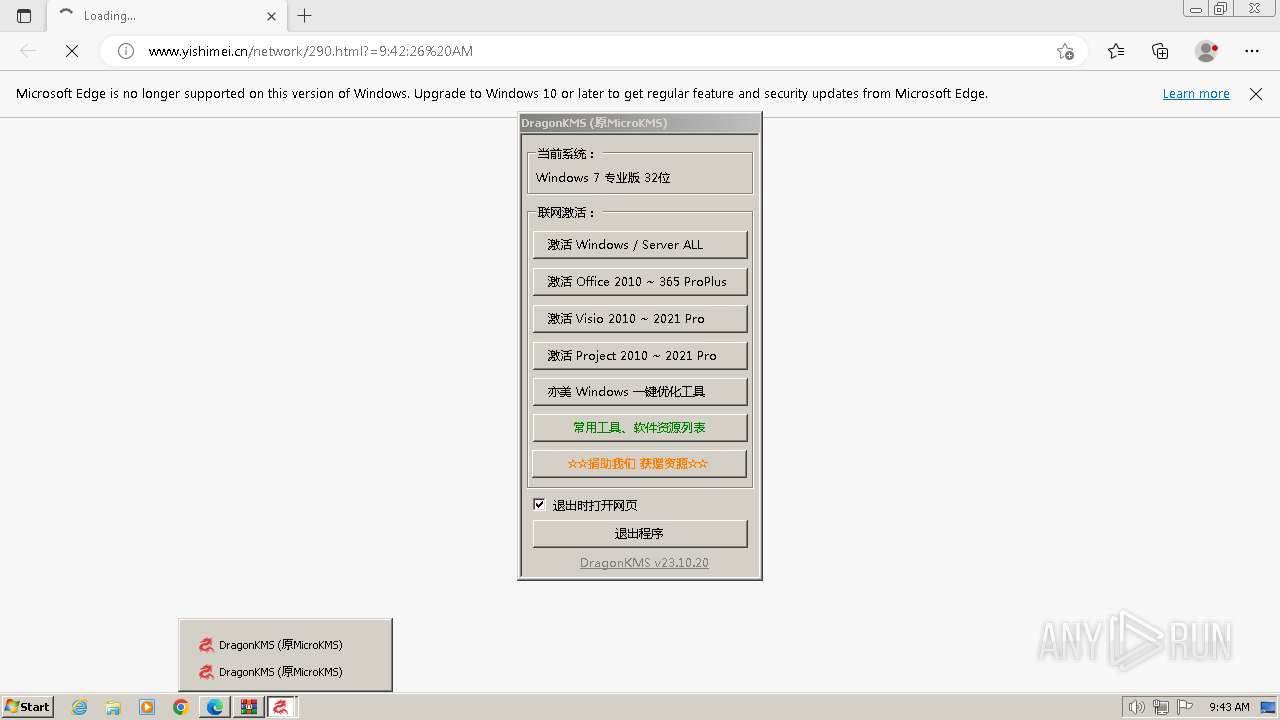Follow the Learn more link
The width and height of the screenshot is (1280, 720).
tap(1196, 94)
